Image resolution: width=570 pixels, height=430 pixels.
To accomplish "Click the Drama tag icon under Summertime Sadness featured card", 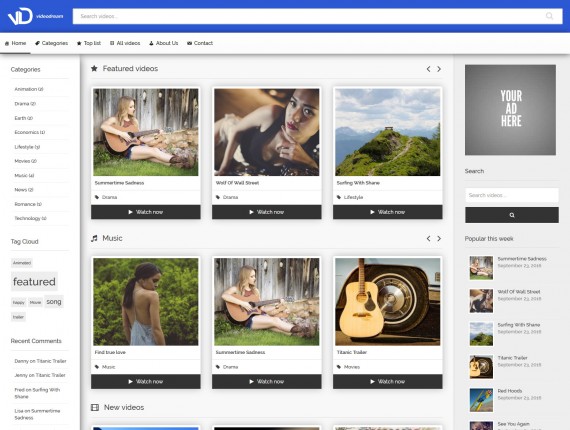I will pyautogui.click(x=97, y=197).
